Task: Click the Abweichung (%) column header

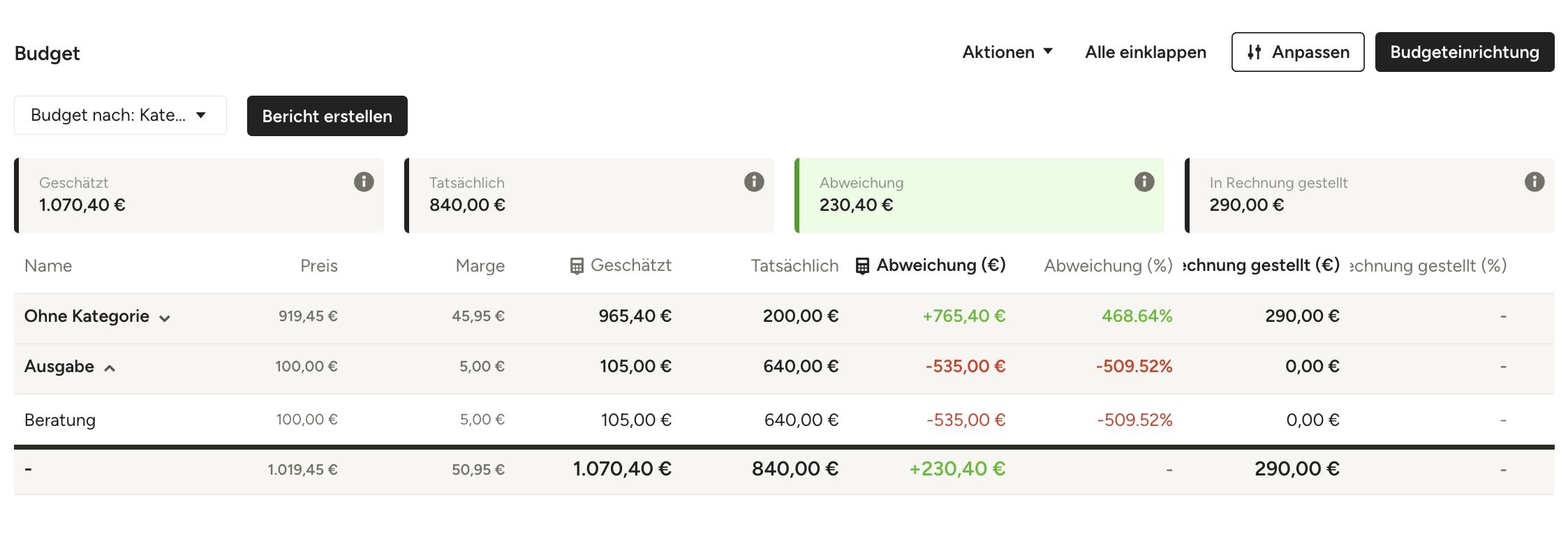Action: [1108, 266]
